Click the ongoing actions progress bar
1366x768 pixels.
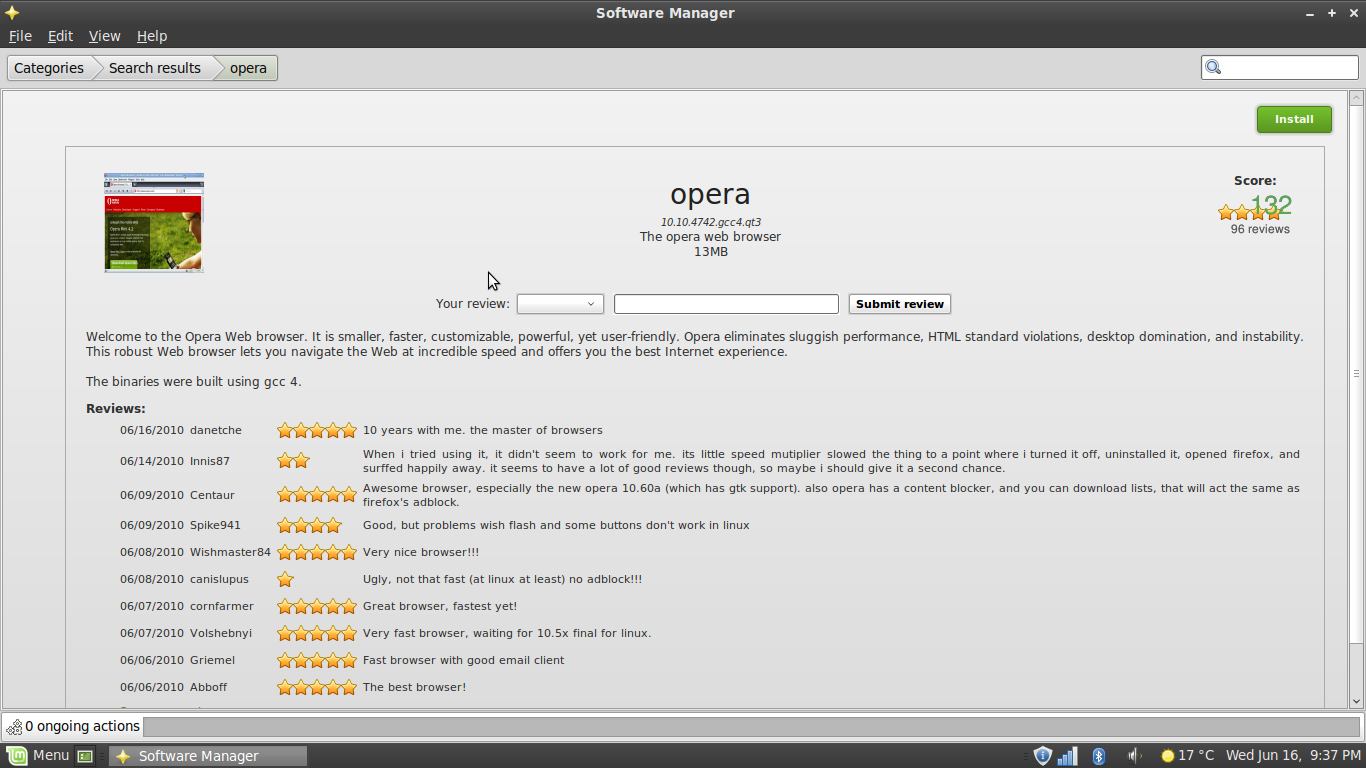tap(753, 727)
